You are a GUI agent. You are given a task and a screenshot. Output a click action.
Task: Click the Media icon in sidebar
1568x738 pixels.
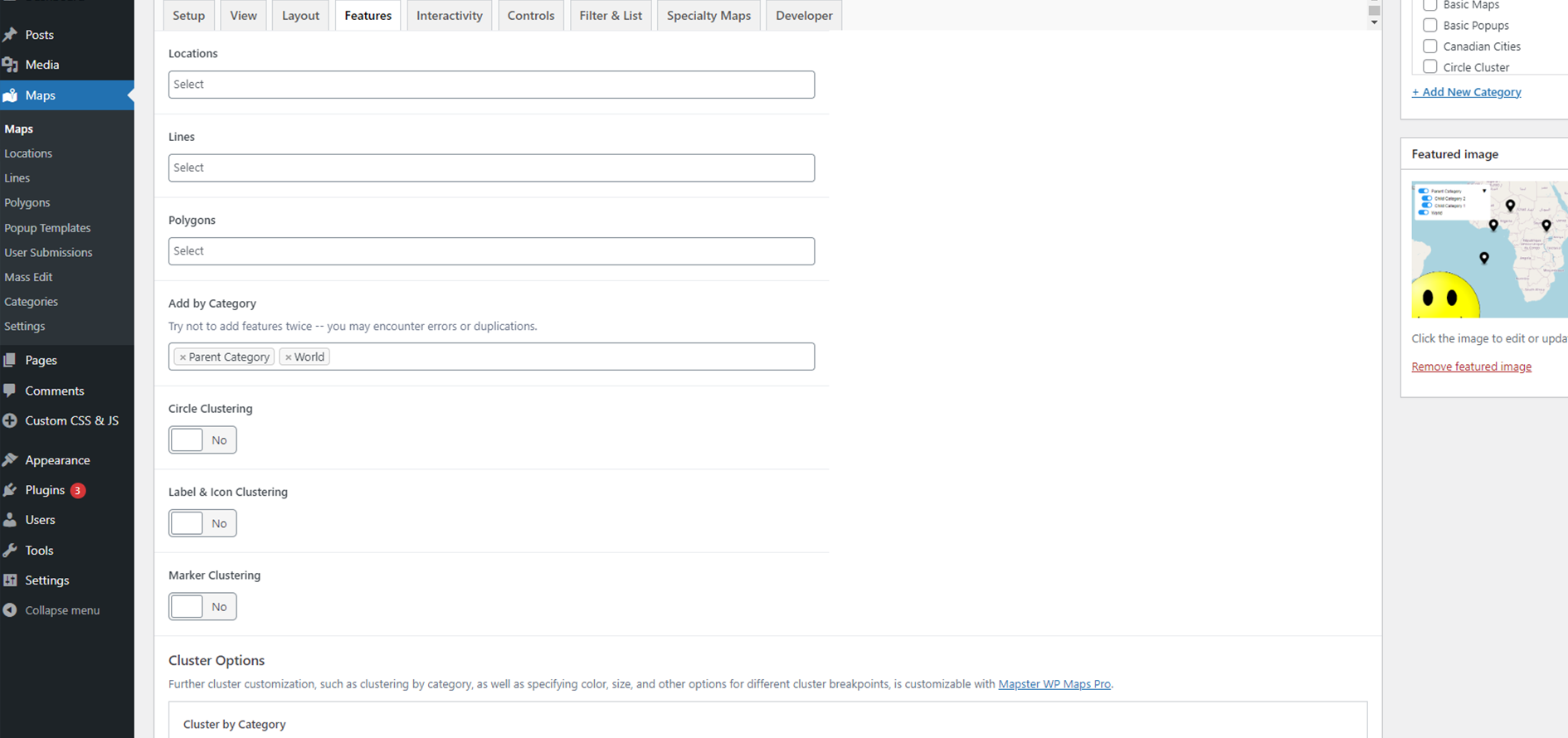pyautogui.click(x=10, y=65)
